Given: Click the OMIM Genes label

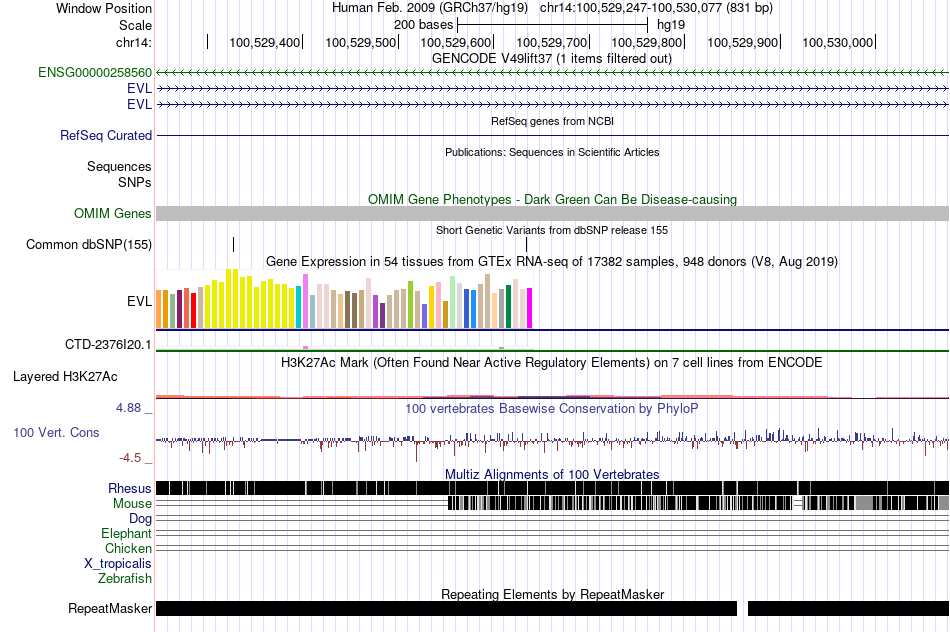Looking at the screenshot, I should pyautogui.click(x=112, y=213).
